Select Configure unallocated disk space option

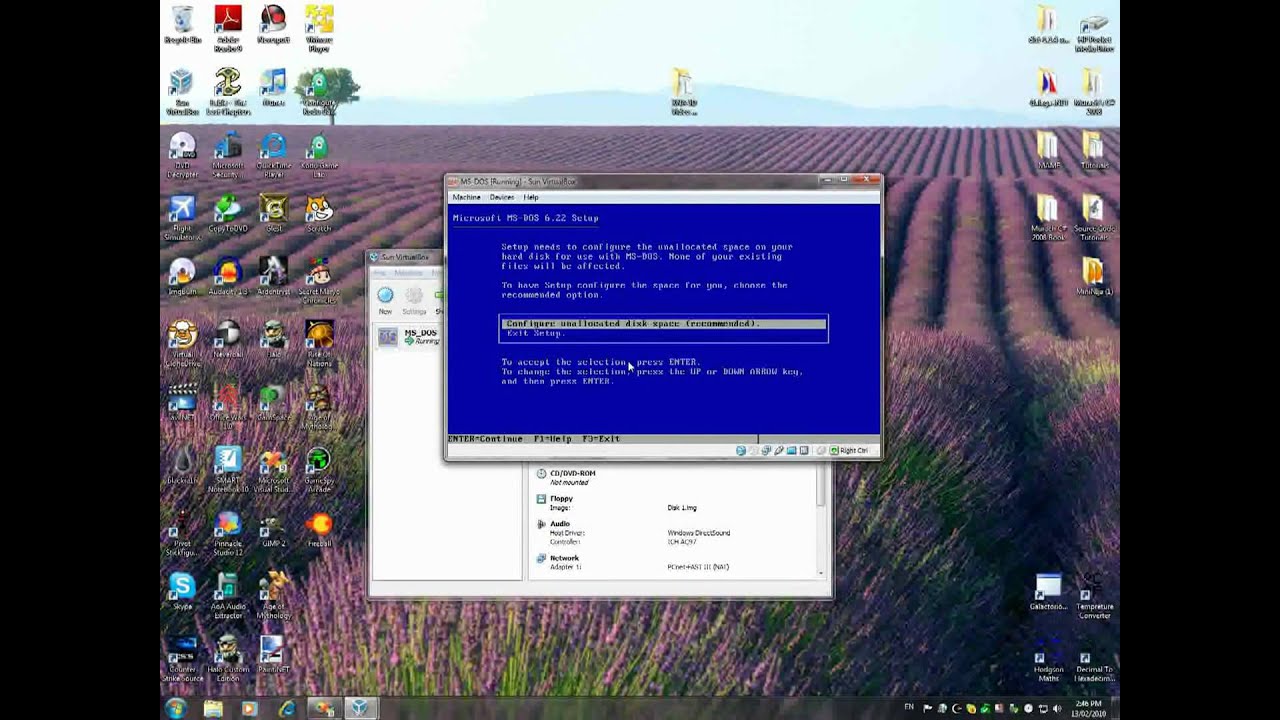[x=664, y=323]
